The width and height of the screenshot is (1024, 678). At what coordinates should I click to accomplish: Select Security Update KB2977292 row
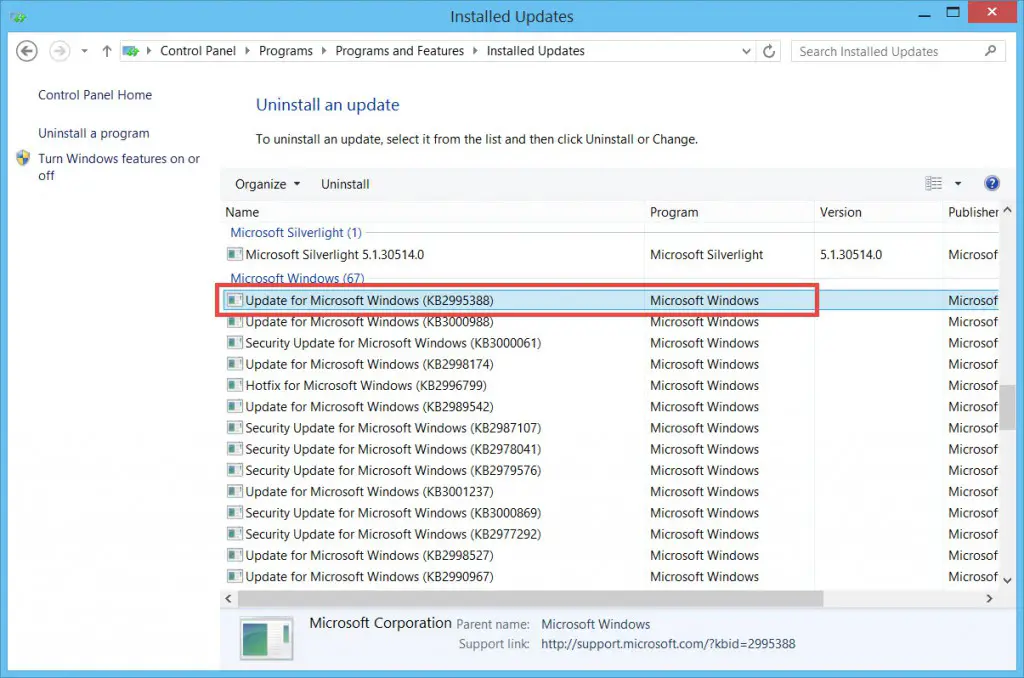click(x=611, y=534)
